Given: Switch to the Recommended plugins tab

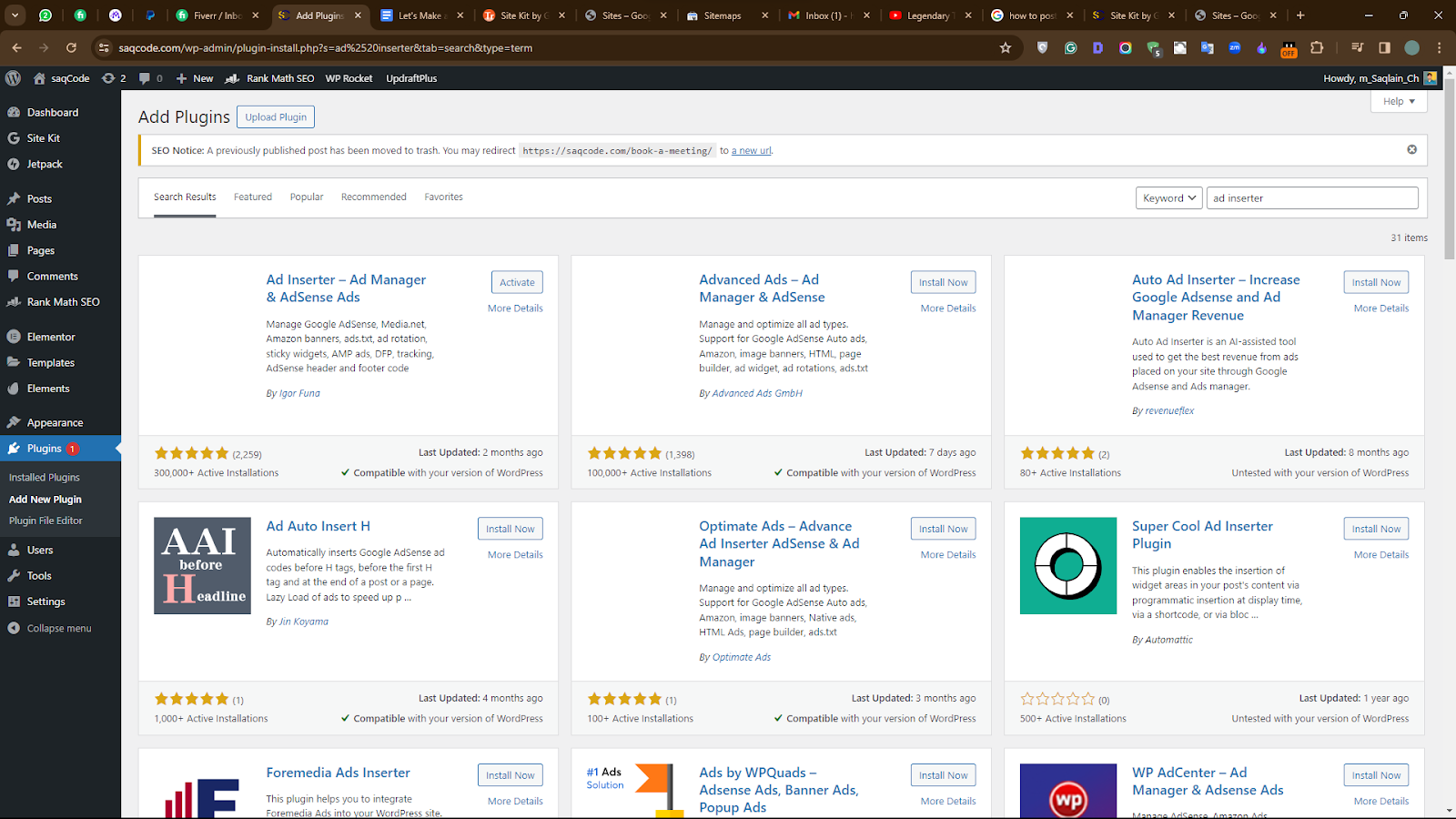Looking at the screenshot, I should pyautogui.click(x=374, y=197).
